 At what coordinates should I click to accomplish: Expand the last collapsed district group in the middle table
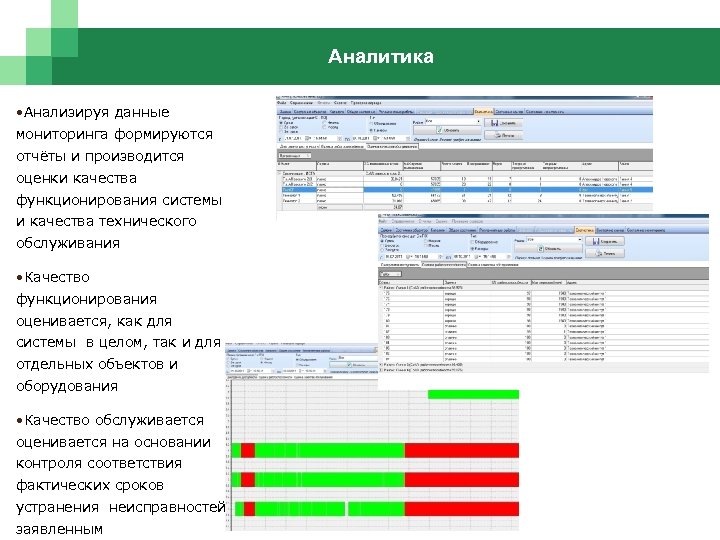coord(381,370)
